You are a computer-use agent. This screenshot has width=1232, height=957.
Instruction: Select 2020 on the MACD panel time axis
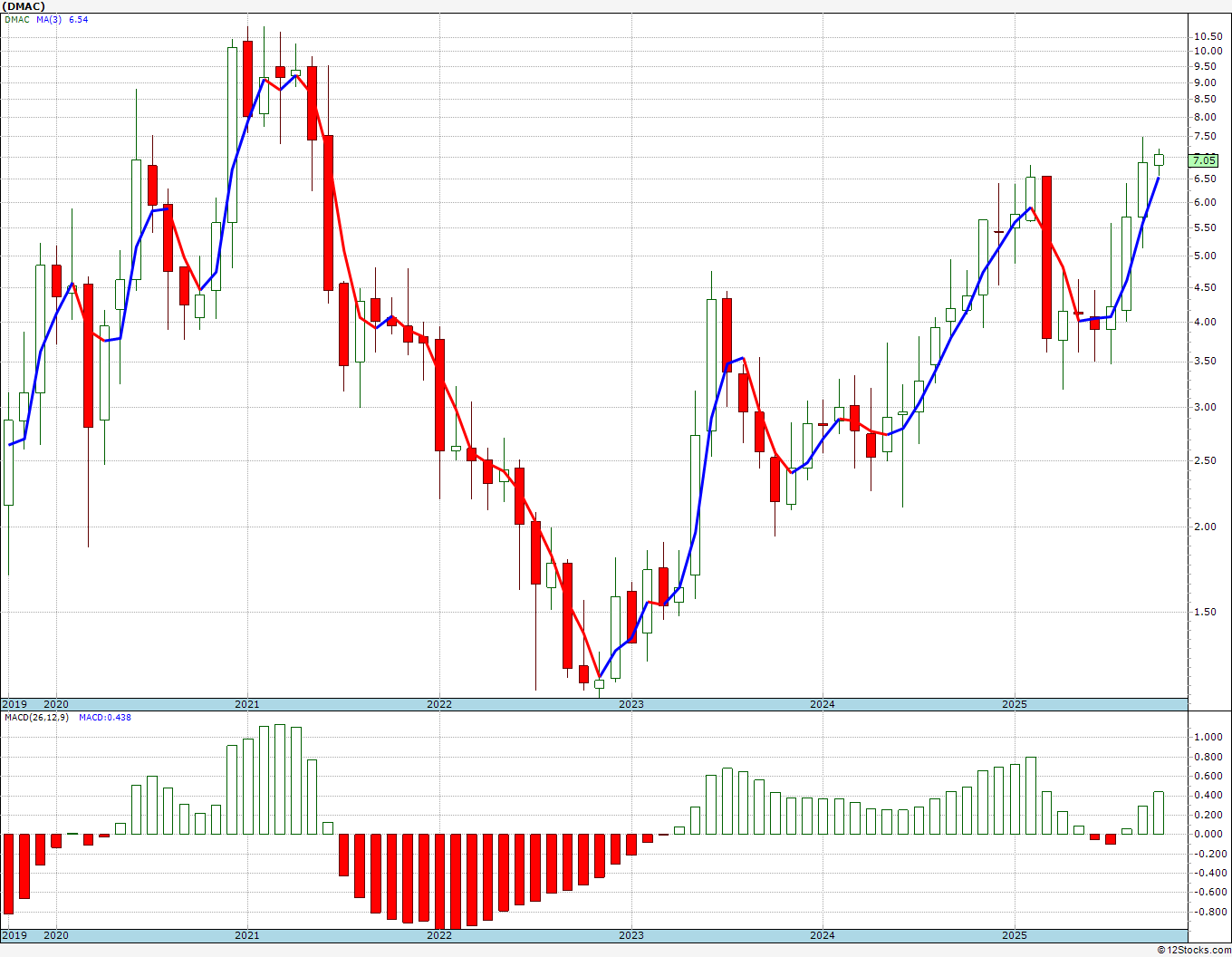(x=56, y=936)
